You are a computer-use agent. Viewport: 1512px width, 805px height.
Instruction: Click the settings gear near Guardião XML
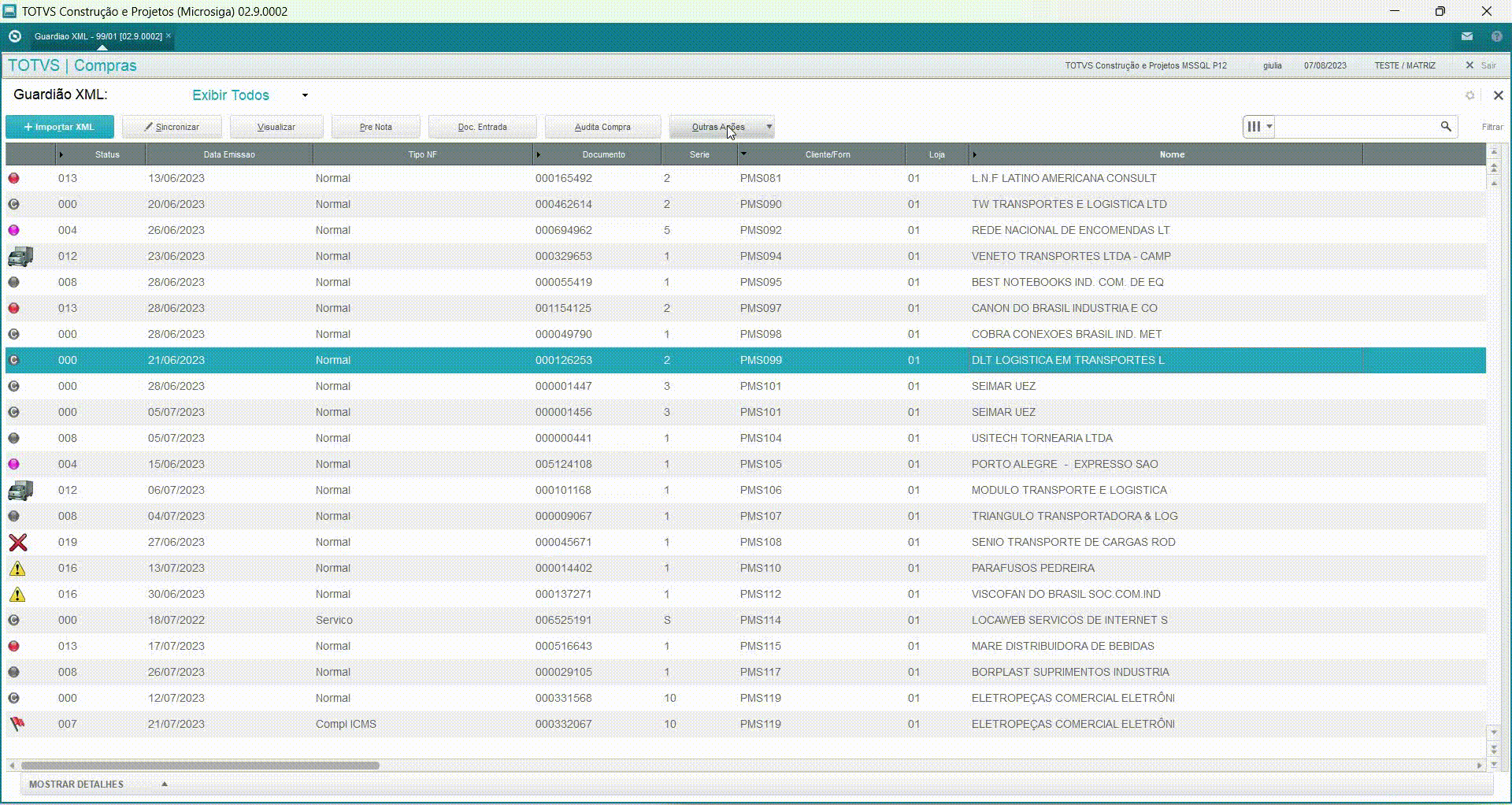pyautogui.click(x=1469, y=95)
